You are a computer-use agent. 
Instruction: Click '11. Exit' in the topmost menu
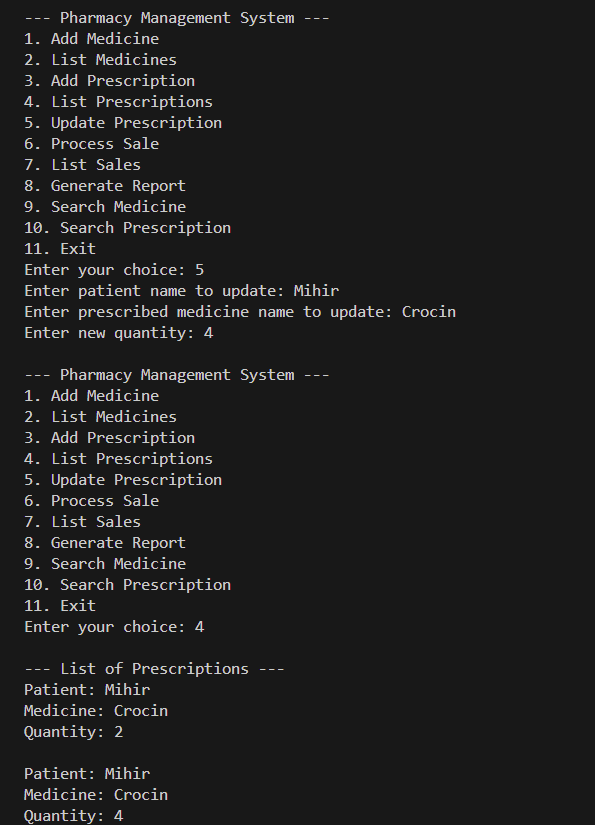pyautogui.click(x=60, y=249)
